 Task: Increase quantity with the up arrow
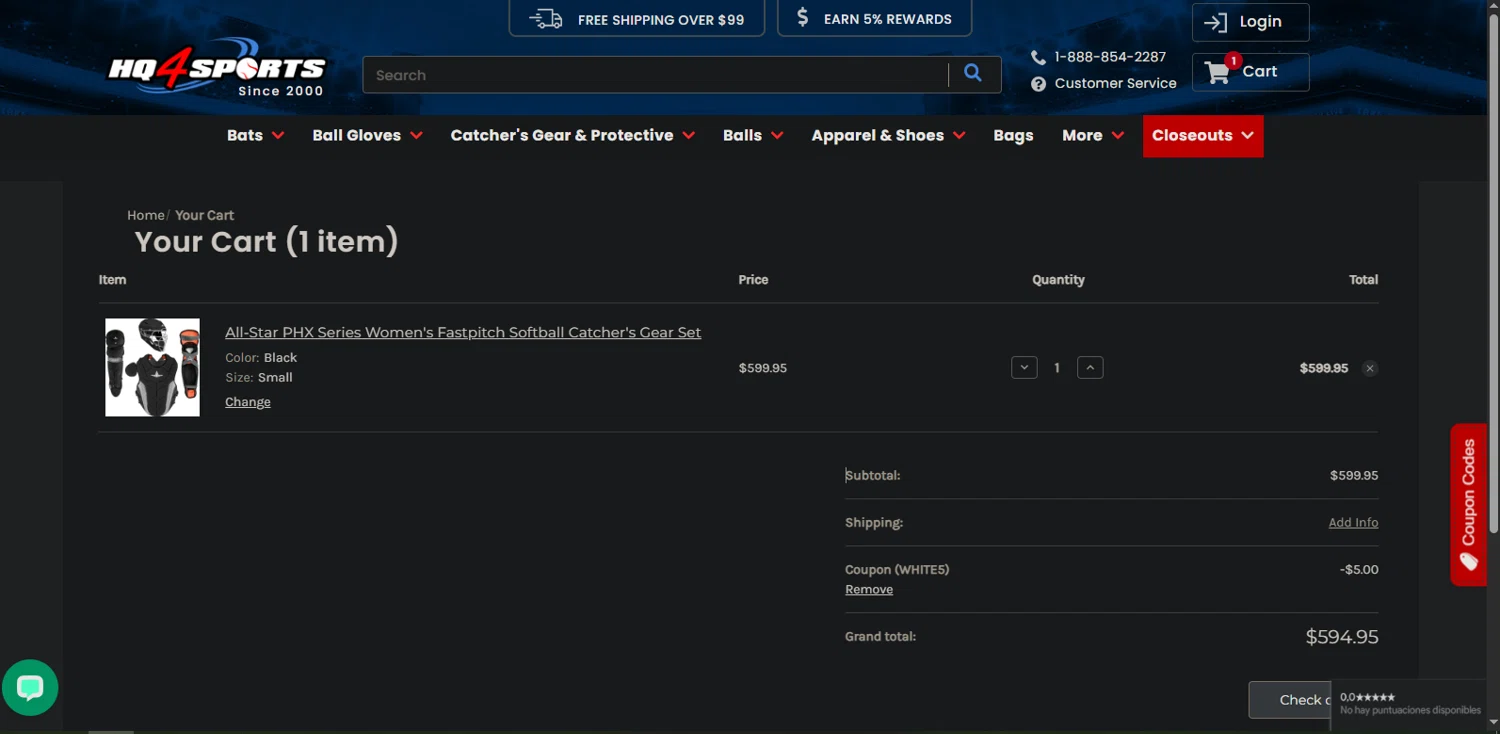1090,368
